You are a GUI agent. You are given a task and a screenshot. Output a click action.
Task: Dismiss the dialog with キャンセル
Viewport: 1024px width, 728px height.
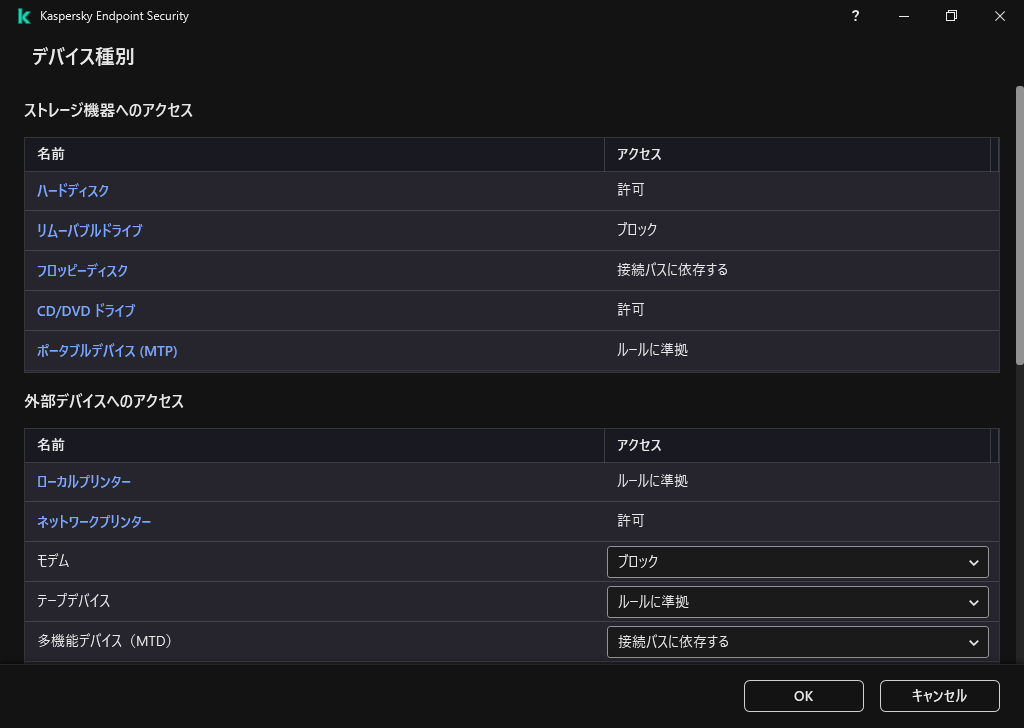[938, 695]
